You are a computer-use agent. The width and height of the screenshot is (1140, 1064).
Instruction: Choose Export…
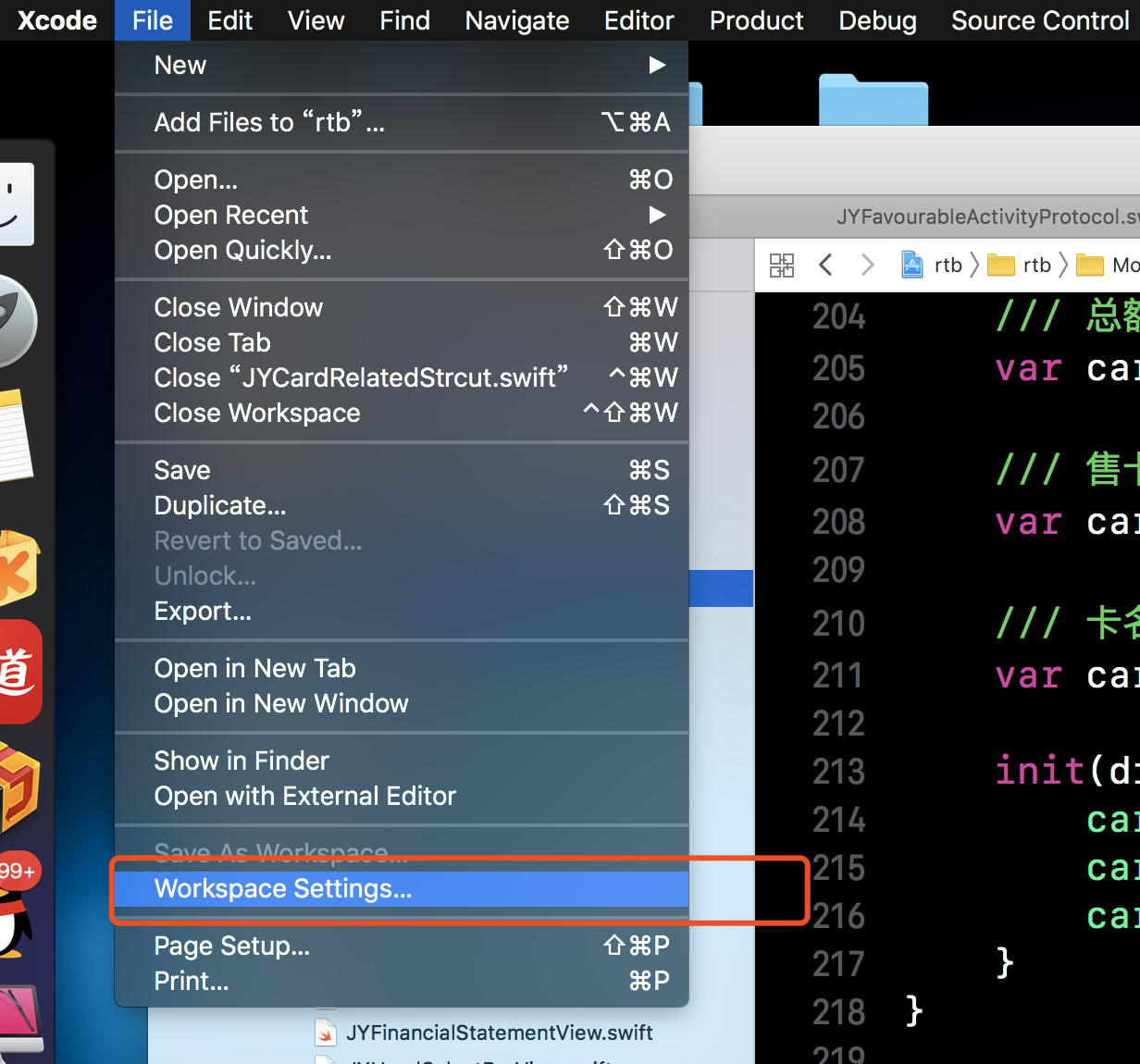[402, 611]
